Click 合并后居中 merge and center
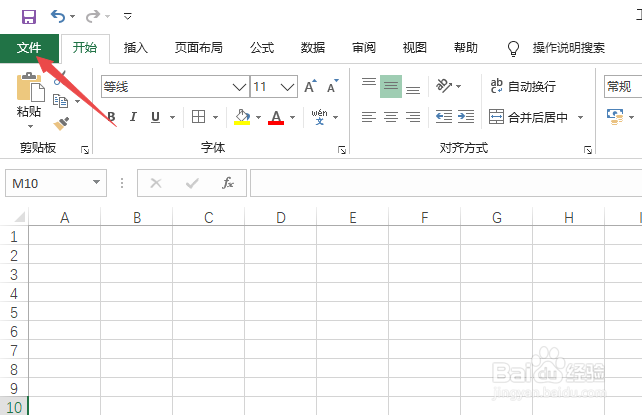The image size is (642, 415). pos(529,117)
